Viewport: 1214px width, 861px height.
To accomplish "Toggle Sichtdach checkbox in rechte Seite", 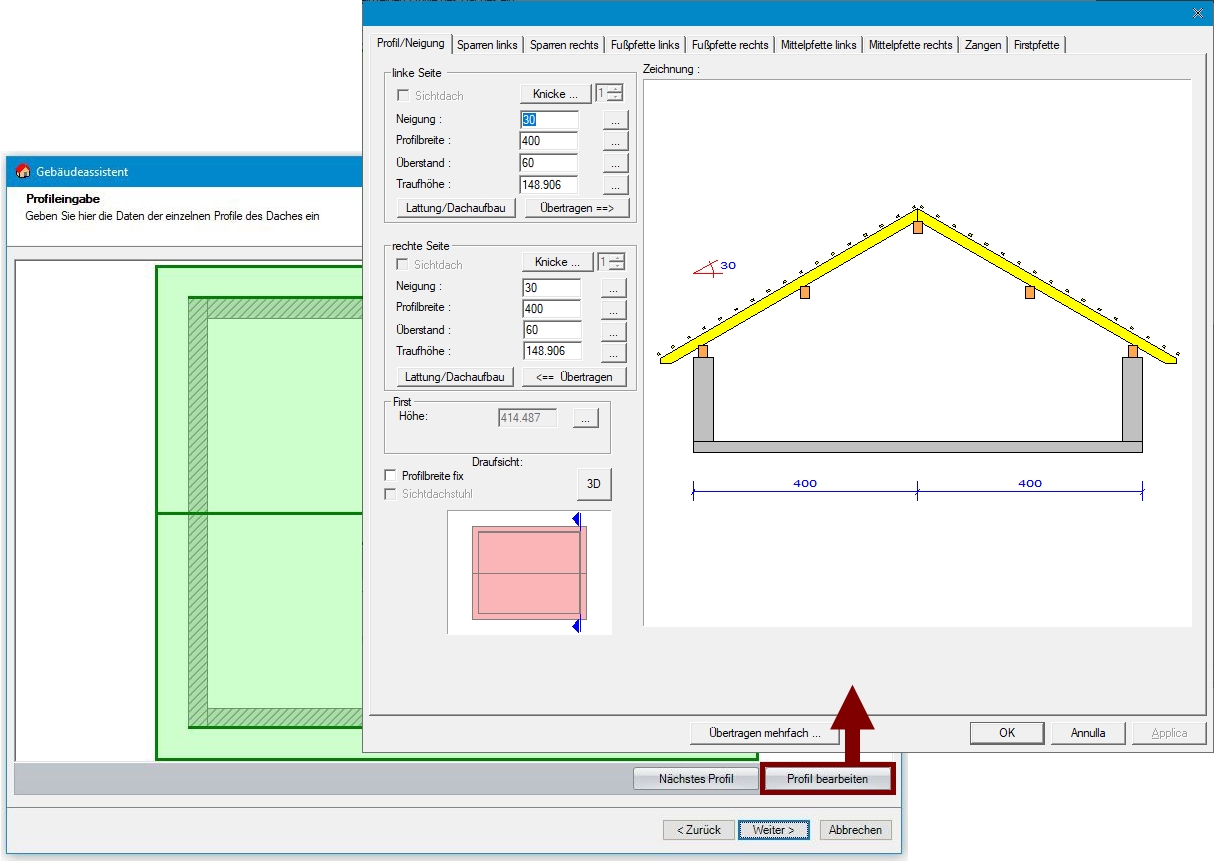I will click(403, 265).
